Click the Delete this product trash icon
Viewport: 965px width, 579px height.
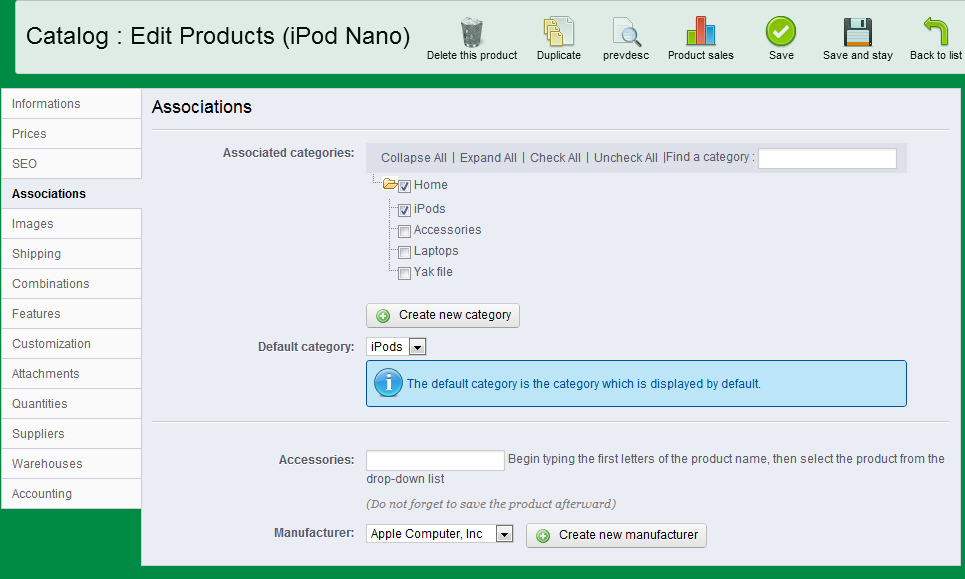pos(472,32)
